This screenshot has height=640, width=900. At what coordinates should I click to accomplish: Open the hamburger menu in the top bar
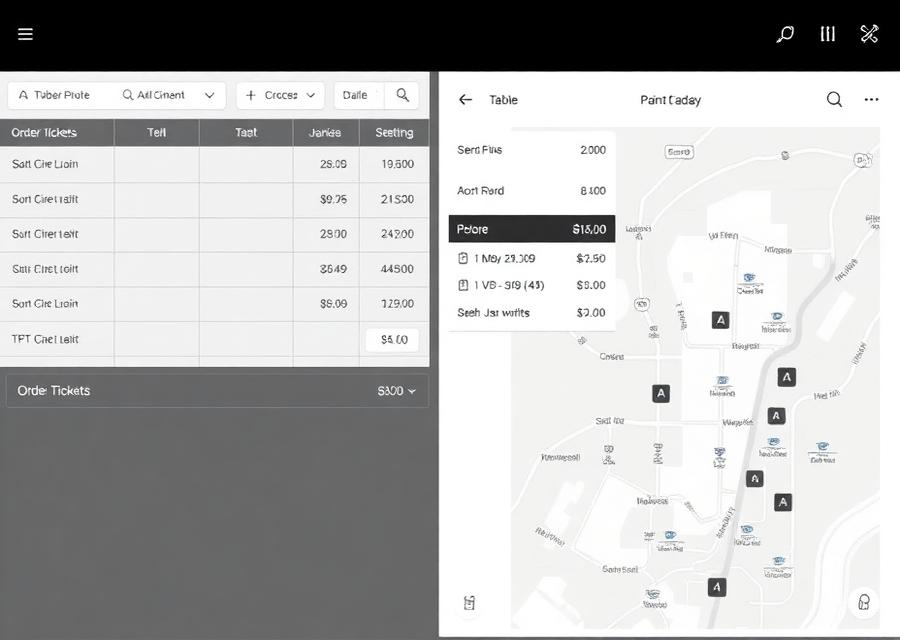[x=25, y=34]
